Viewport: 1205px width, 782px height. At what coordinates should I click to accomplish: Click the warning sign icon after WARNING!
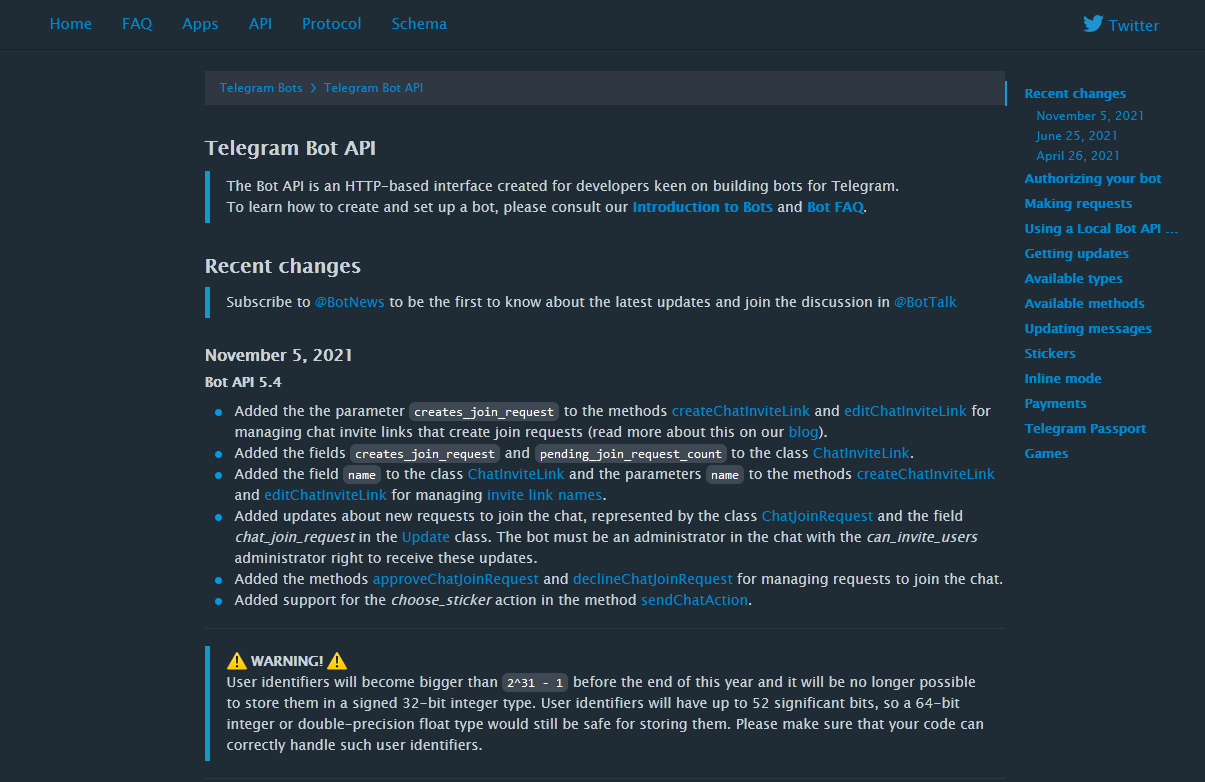pyautogui.click(x=337, y=660)
